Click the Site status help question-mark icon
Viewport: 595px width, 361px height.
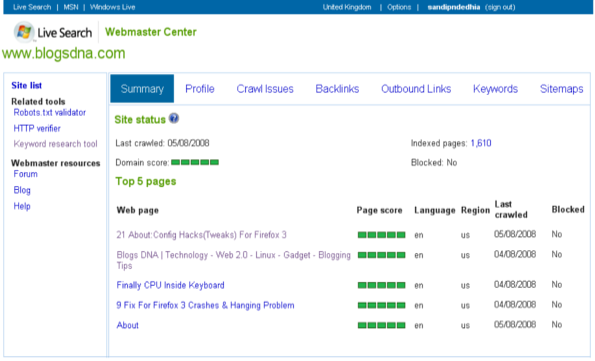click(x=174, y=118)
